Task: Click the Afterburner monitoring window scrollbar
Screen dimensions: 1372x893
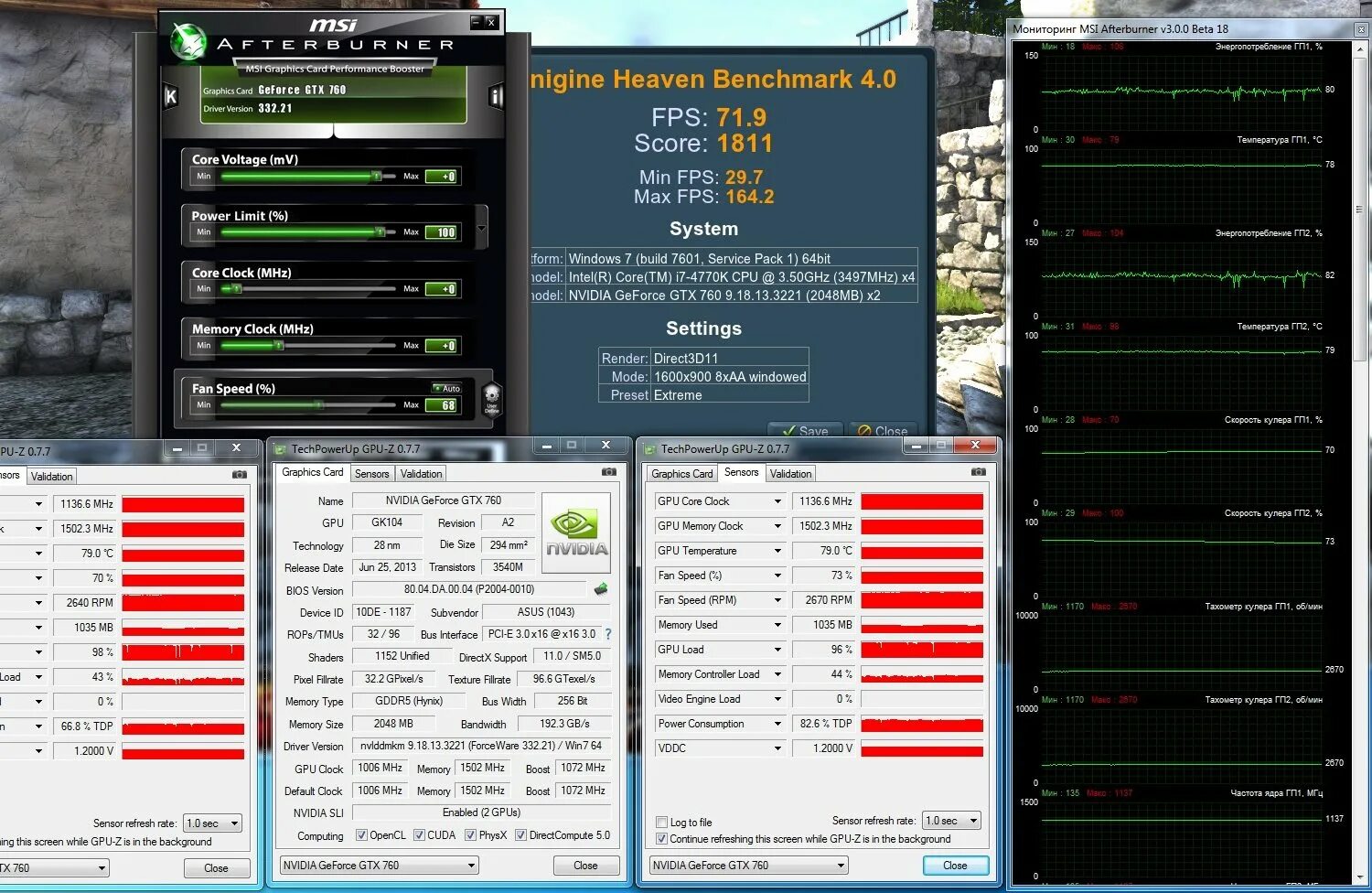Action: pyautogui.click(x=1360, y=209)
